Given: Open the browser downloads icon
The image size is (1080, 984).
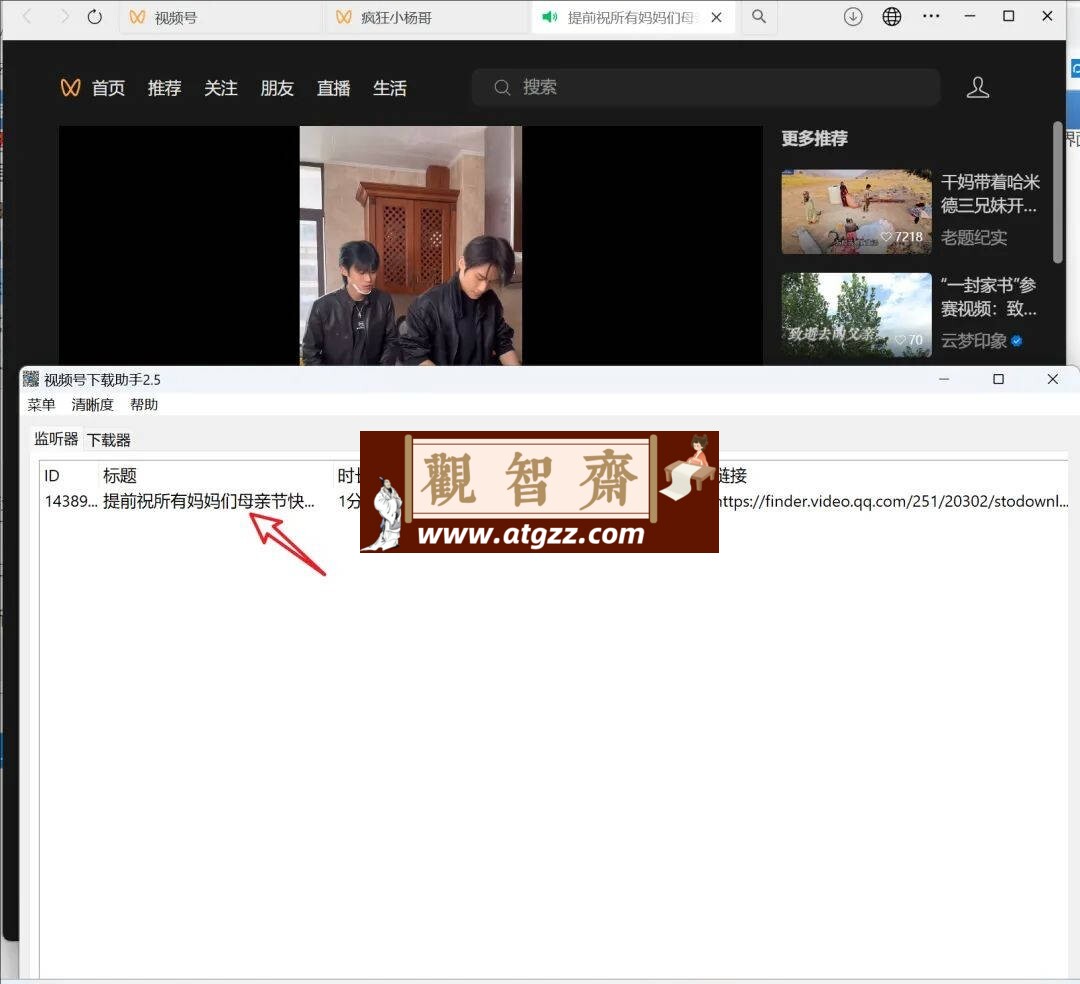Looking at the screenshot, I should 853,17.
